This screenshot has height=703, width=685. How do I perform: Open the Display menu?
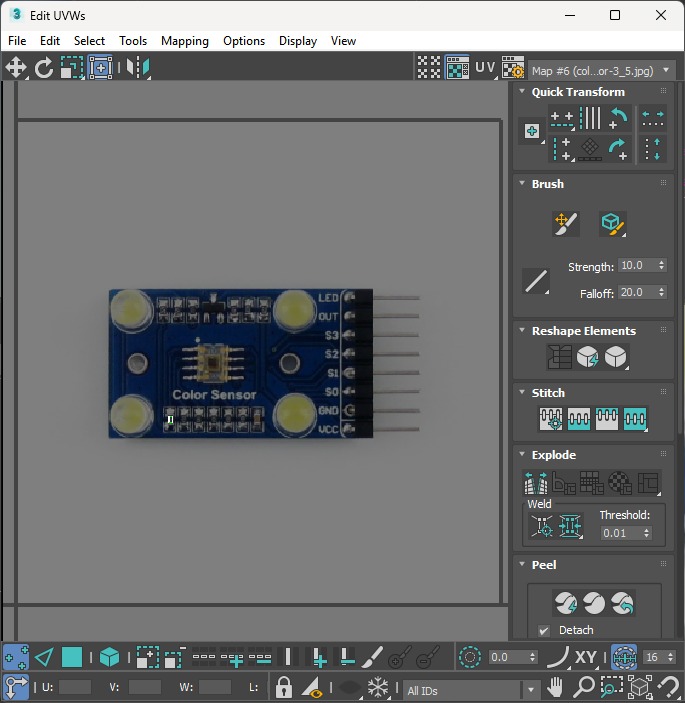298,41
